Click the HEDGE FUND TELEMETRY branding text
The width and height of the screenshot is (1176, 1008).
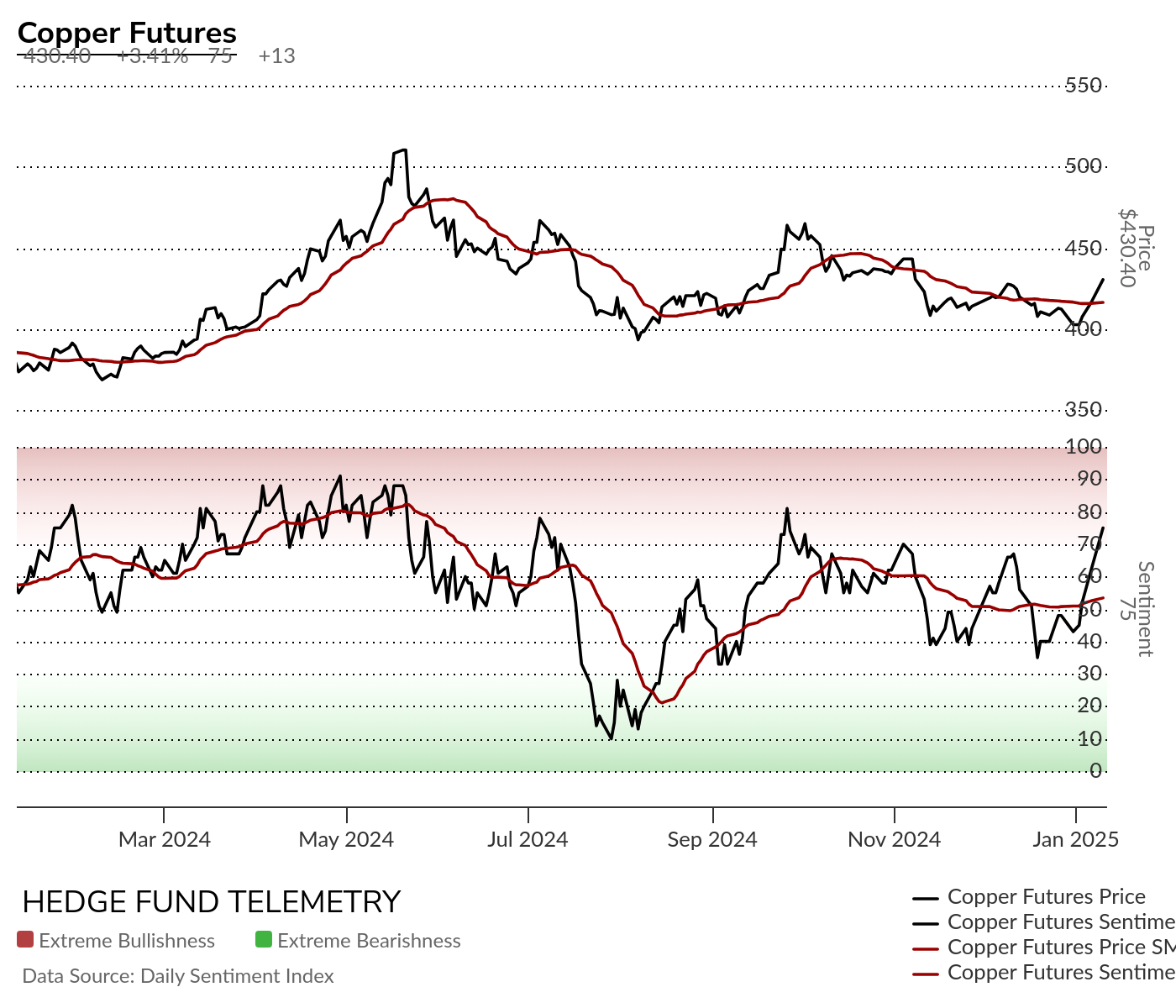click(212, 901)
